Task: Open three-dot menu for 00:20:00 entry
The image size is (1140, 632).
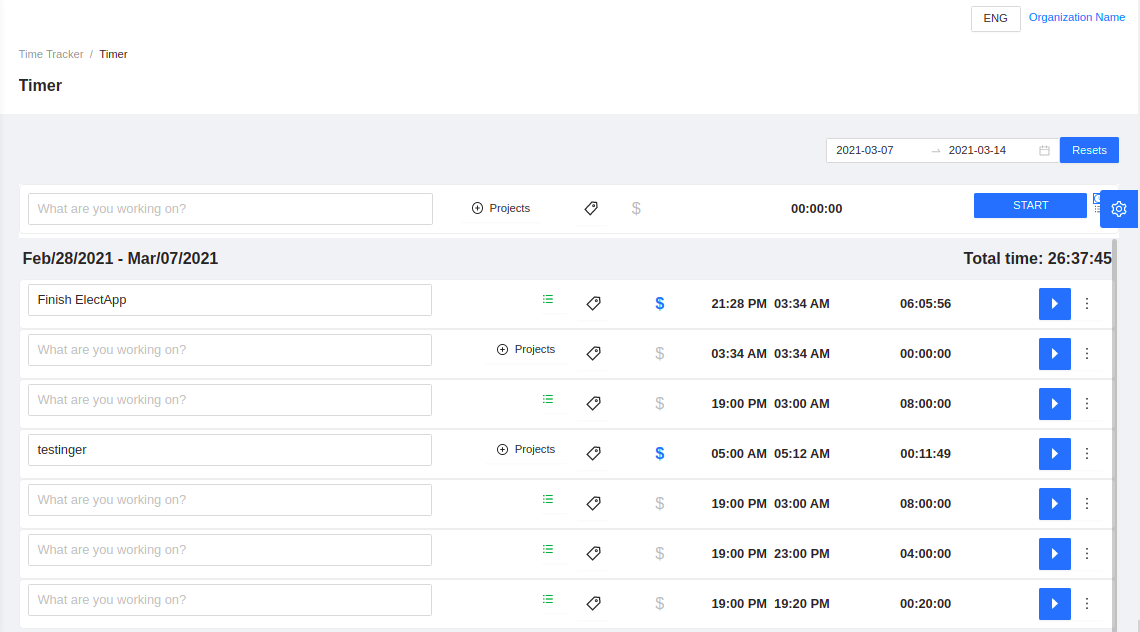Action: (1087, 604)
